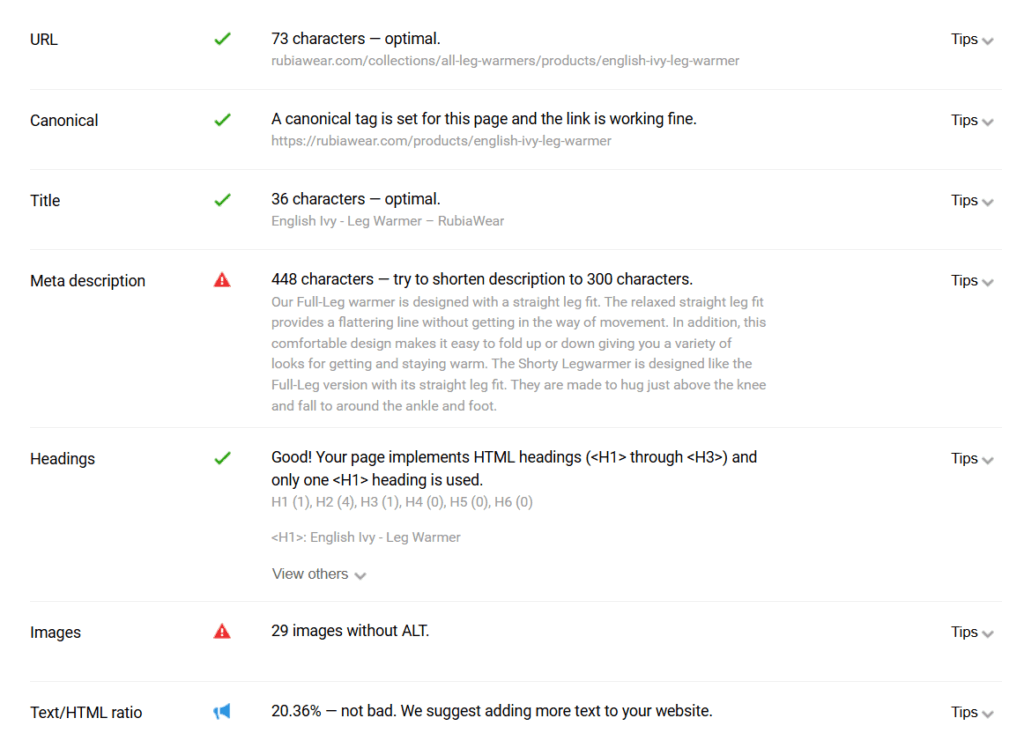Click the green checkmark beside Title
Viewport: 1024px width, 733px height.
pos(222,200)
